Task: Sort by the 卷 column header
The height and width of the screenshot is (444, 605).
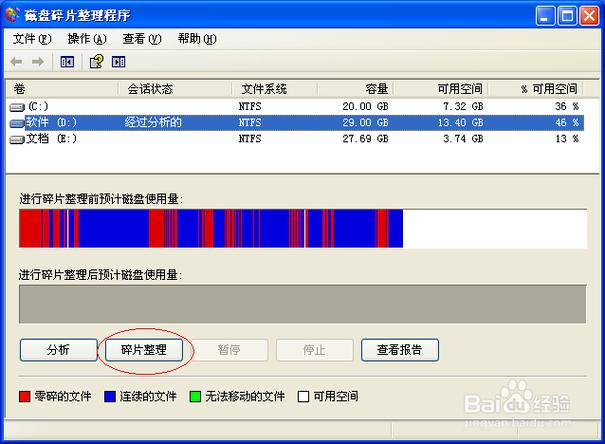Action: (63, 89)
